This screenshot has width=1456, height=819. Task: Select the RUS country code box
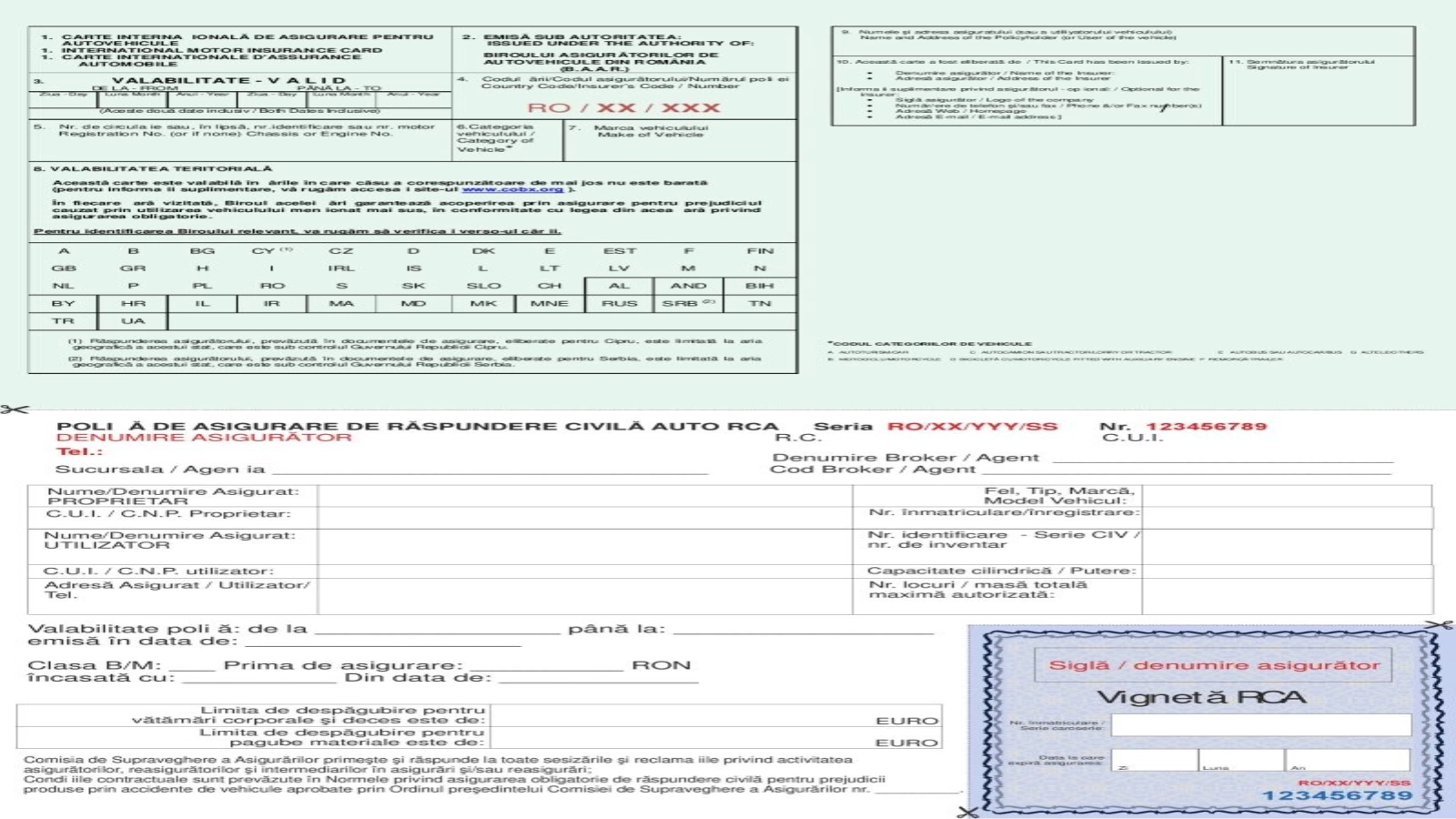619,303
